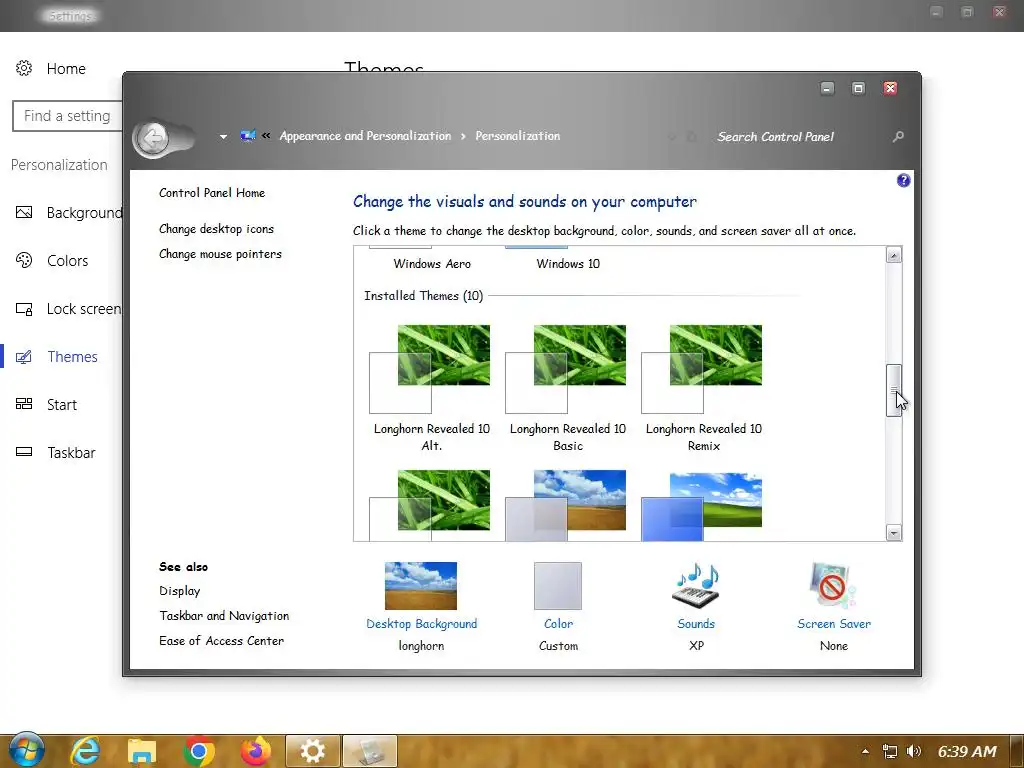Click the Desktop Background longhorn thumbnail
The width and height of the screenshot is (1024, 768).
tap(421, 586)
